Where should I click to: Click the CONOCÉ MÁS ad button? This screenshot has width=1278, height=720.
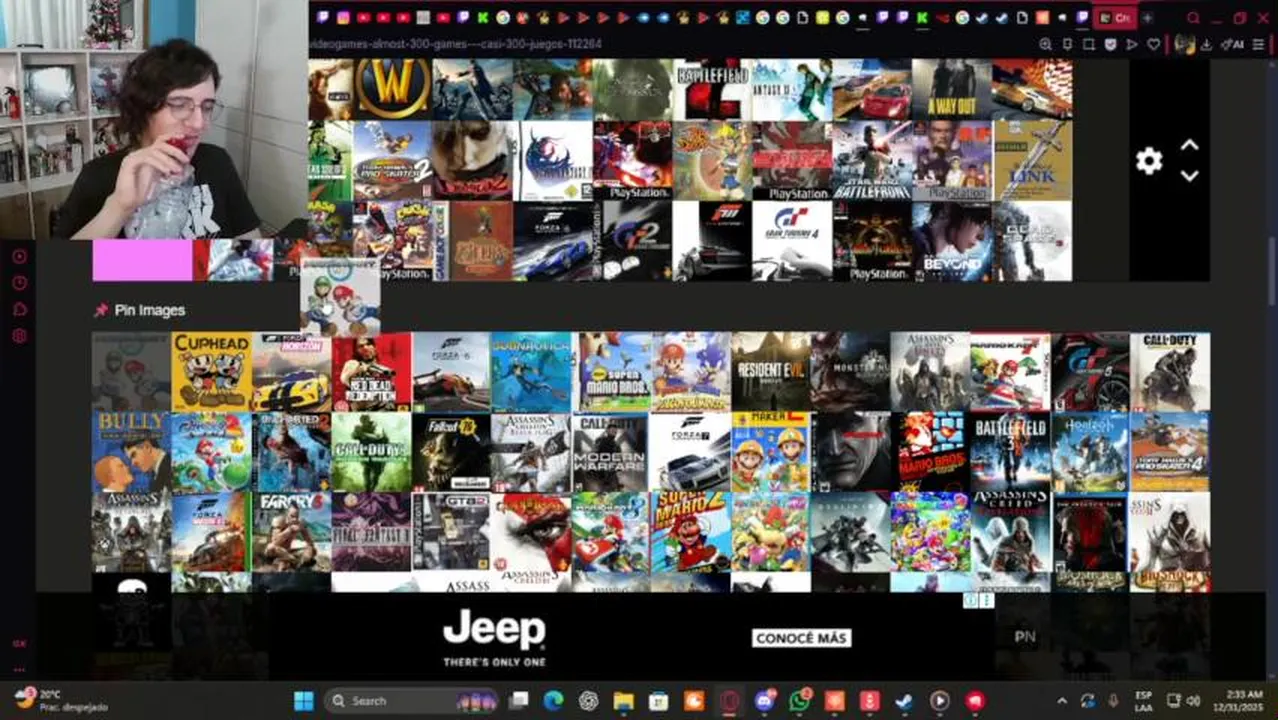(x=801, y=638)
